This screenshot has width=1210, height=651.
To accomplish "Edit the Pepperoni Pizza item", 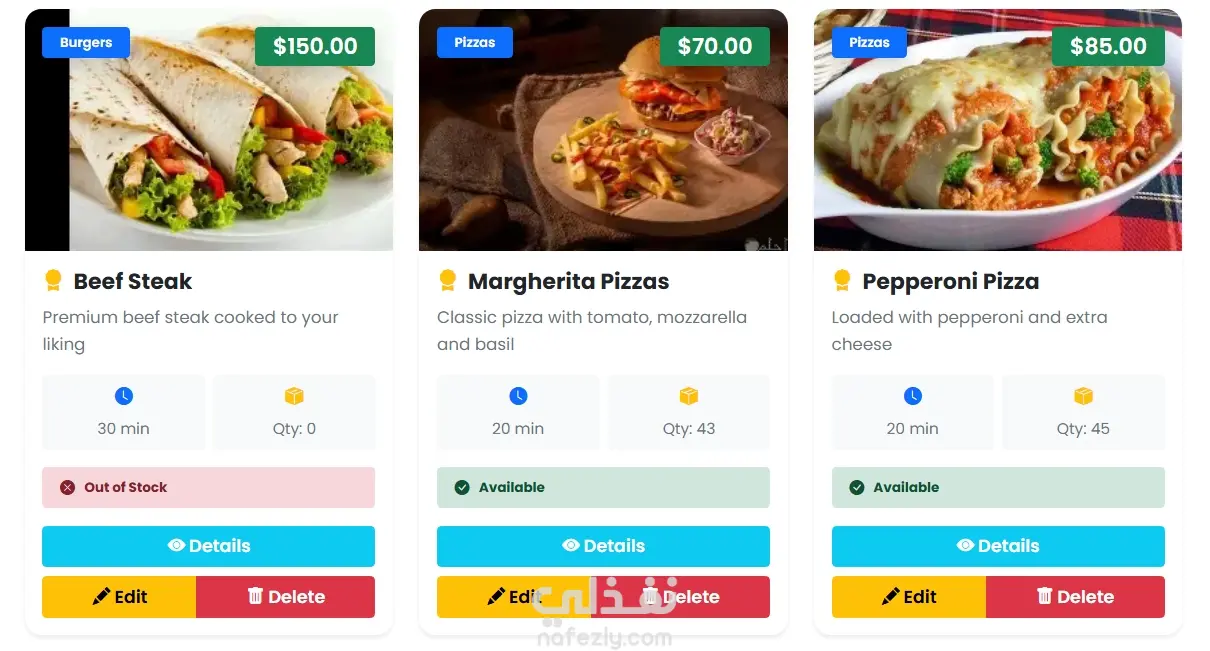I will [x=909, y=597].
